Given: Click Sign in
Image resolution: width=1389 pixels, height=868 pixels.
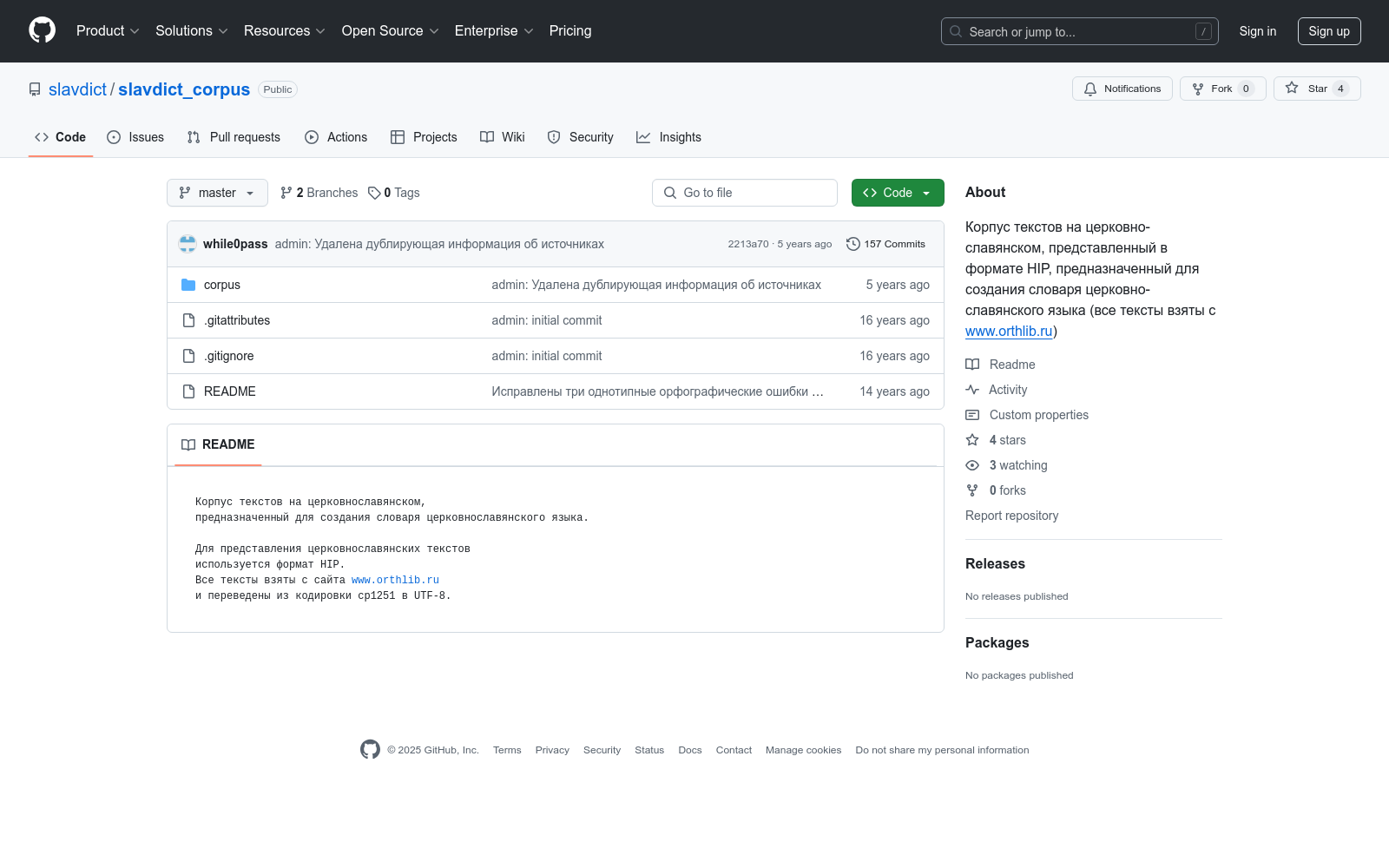Looking at the screenshot, I should [x=1258, y=31].
